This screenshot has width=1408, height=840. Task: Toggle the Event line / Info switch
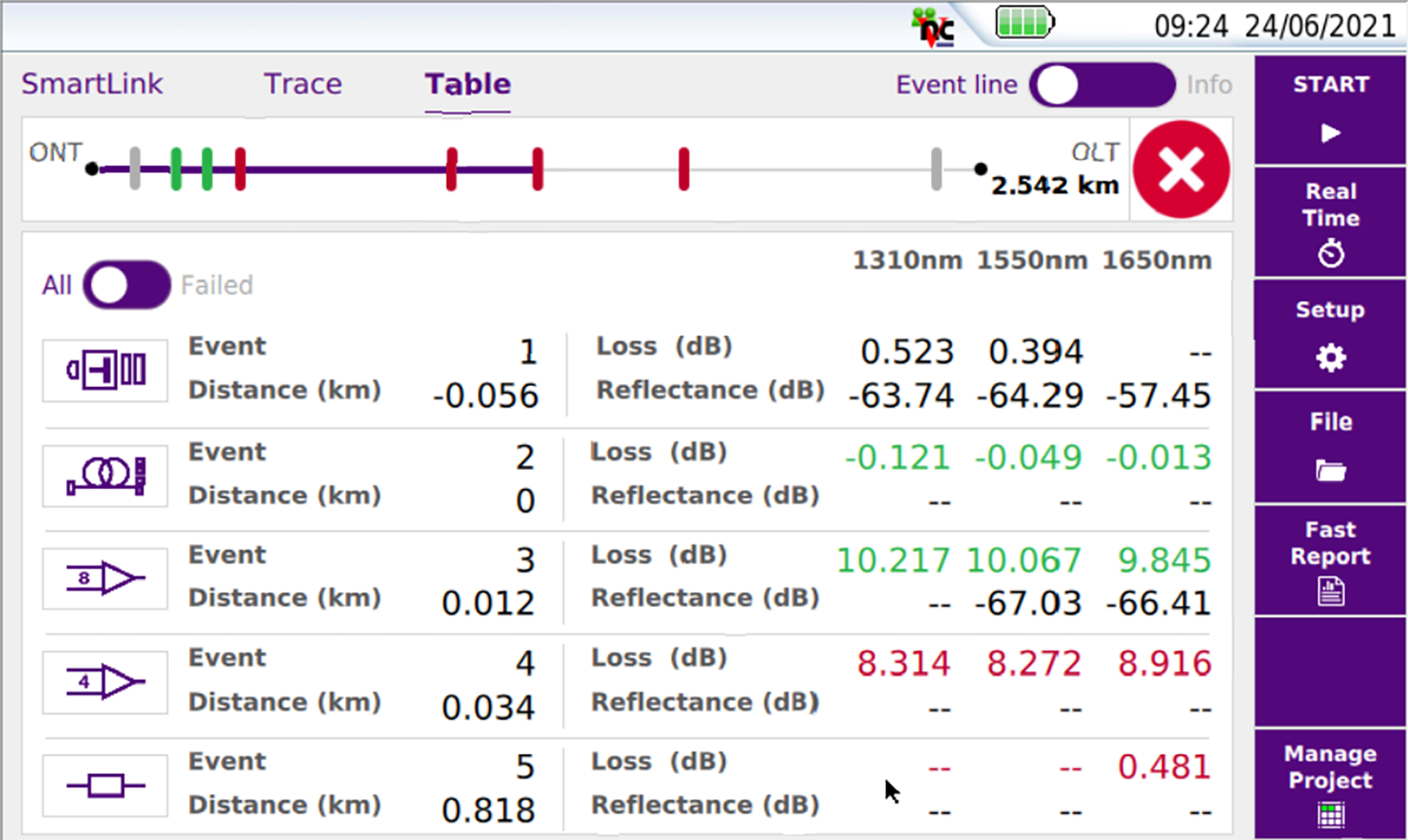1101,85
